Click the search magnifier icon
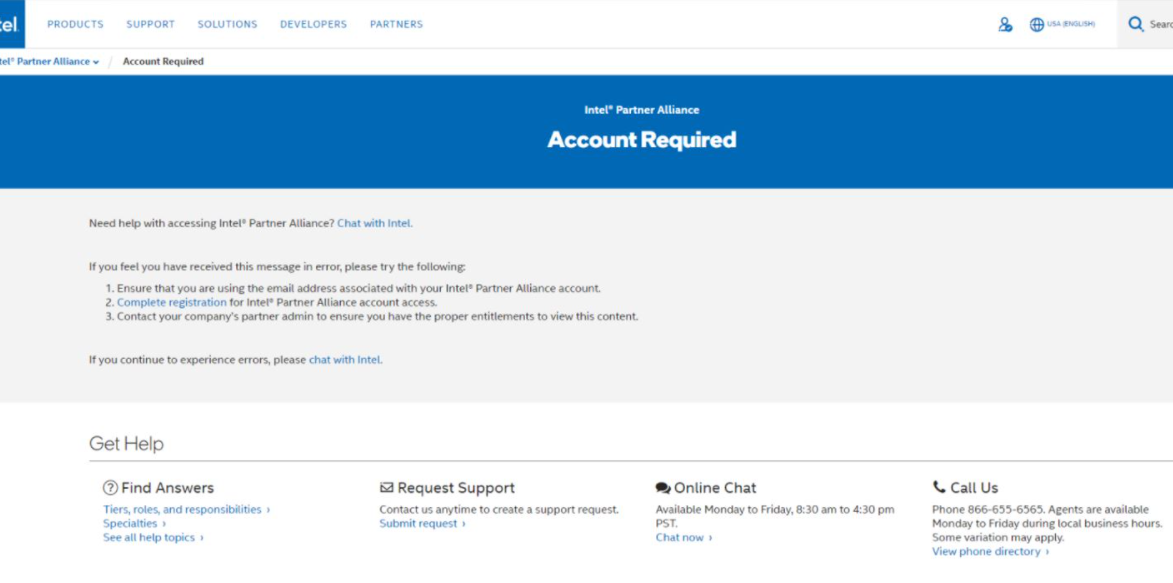 (x=1136, y=24)
